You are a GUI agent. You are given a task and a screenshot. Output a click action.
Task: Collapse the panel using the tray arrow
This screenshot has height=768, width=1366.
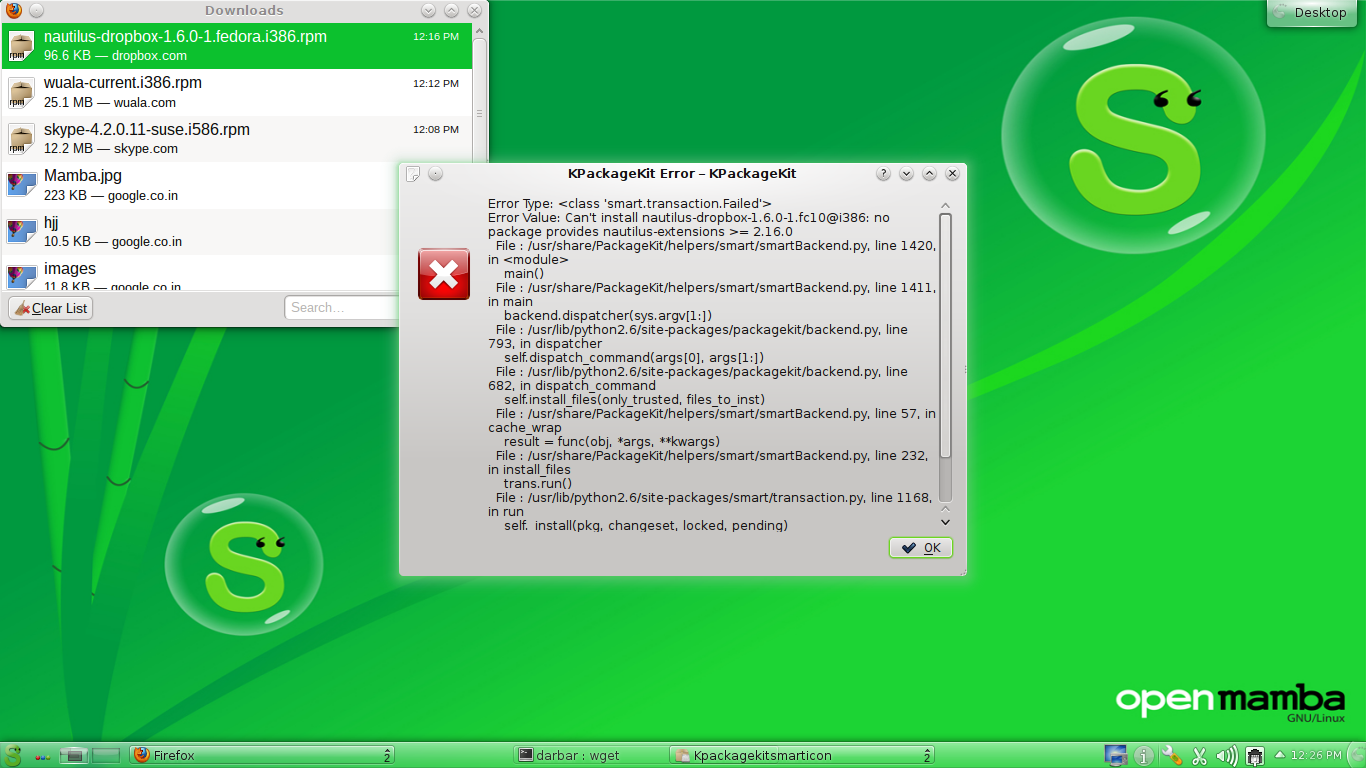point(1279,756)
